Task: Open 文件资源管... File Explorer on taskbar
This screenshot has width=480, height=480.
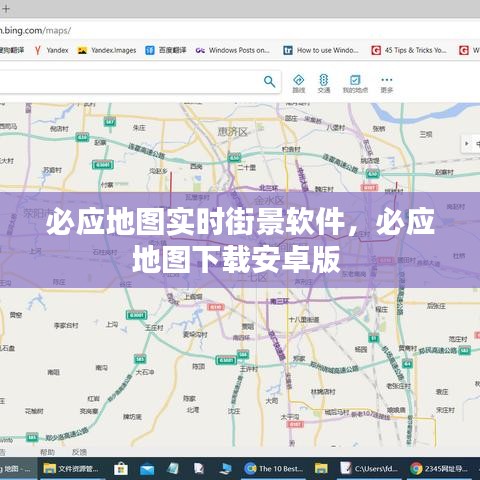Action: (72, 469)
